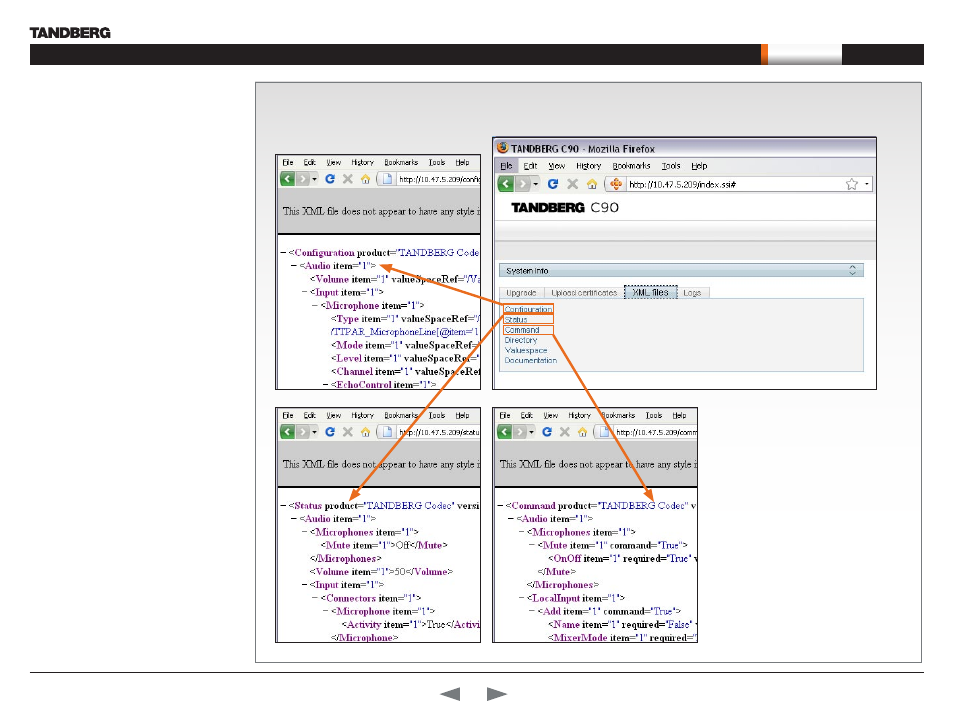Switch to the Logs tab
The width and height of the screenshot is (954, 717).
tap(692, 293)
